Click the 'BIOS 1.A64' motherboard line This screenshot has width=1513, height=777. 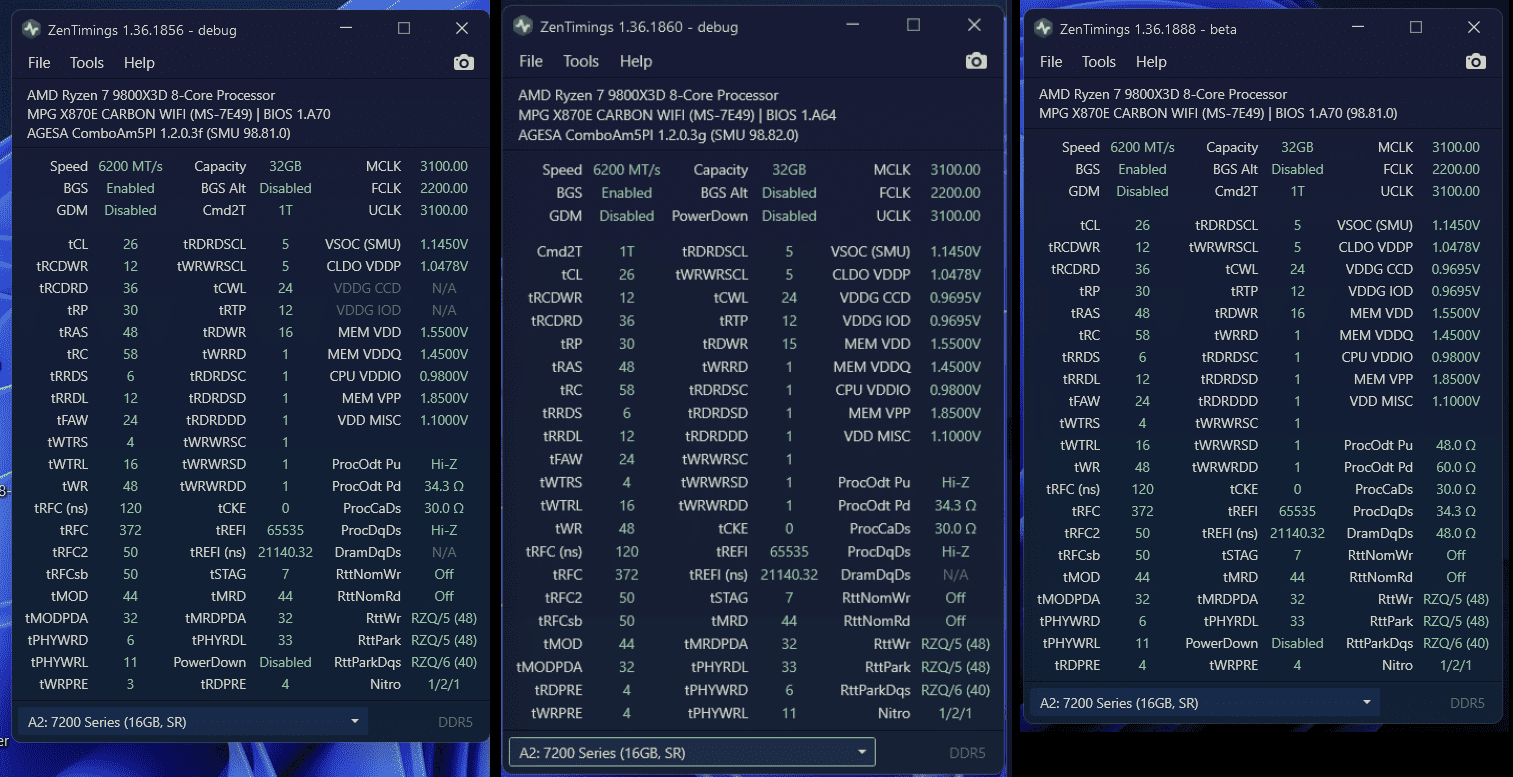677,115
